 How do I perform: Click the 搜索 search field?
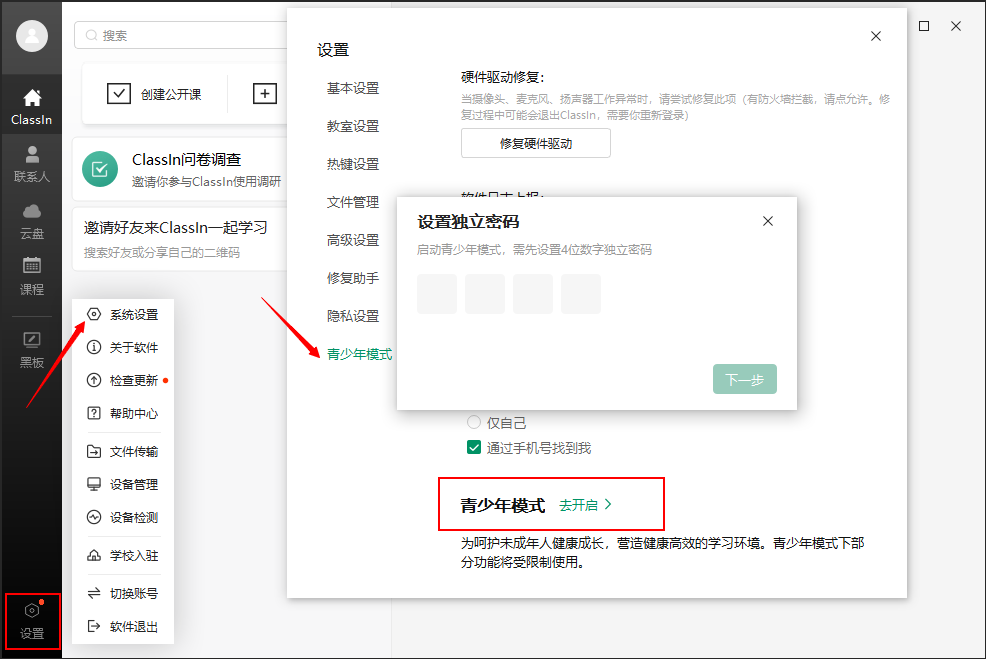tap(181, 35)
